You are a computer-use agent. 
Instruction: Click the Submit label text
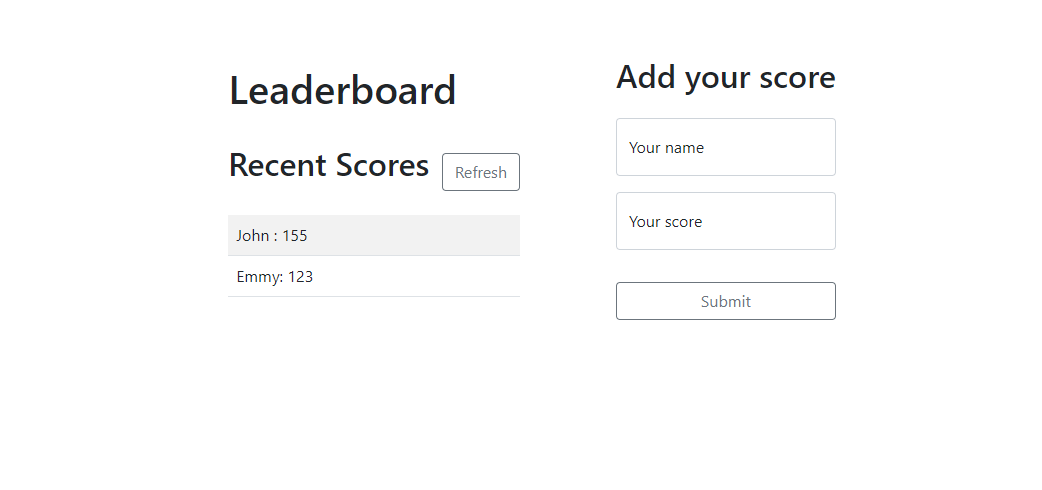tap(726, 301)
